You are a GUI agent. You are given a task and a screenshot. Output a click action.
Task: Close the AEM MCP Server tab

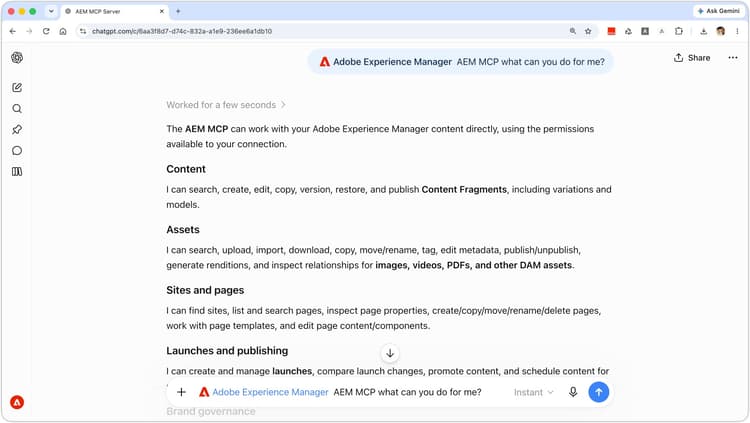(x=162, y=11)
